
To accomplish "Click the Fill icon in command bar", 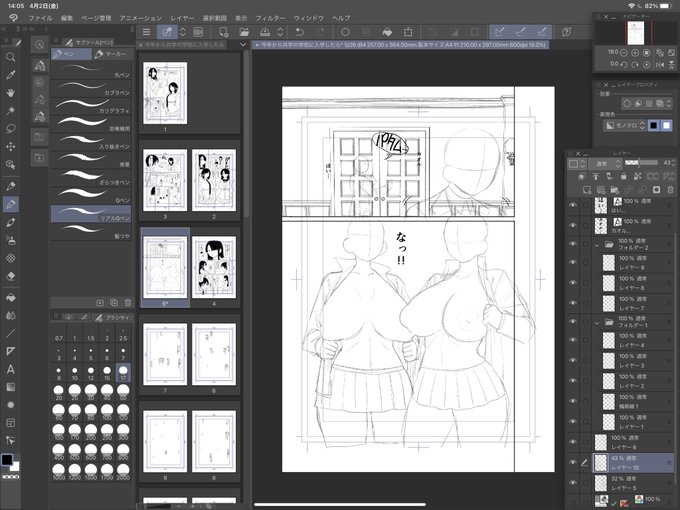I will pyautogui.click(x=387, y=32).
